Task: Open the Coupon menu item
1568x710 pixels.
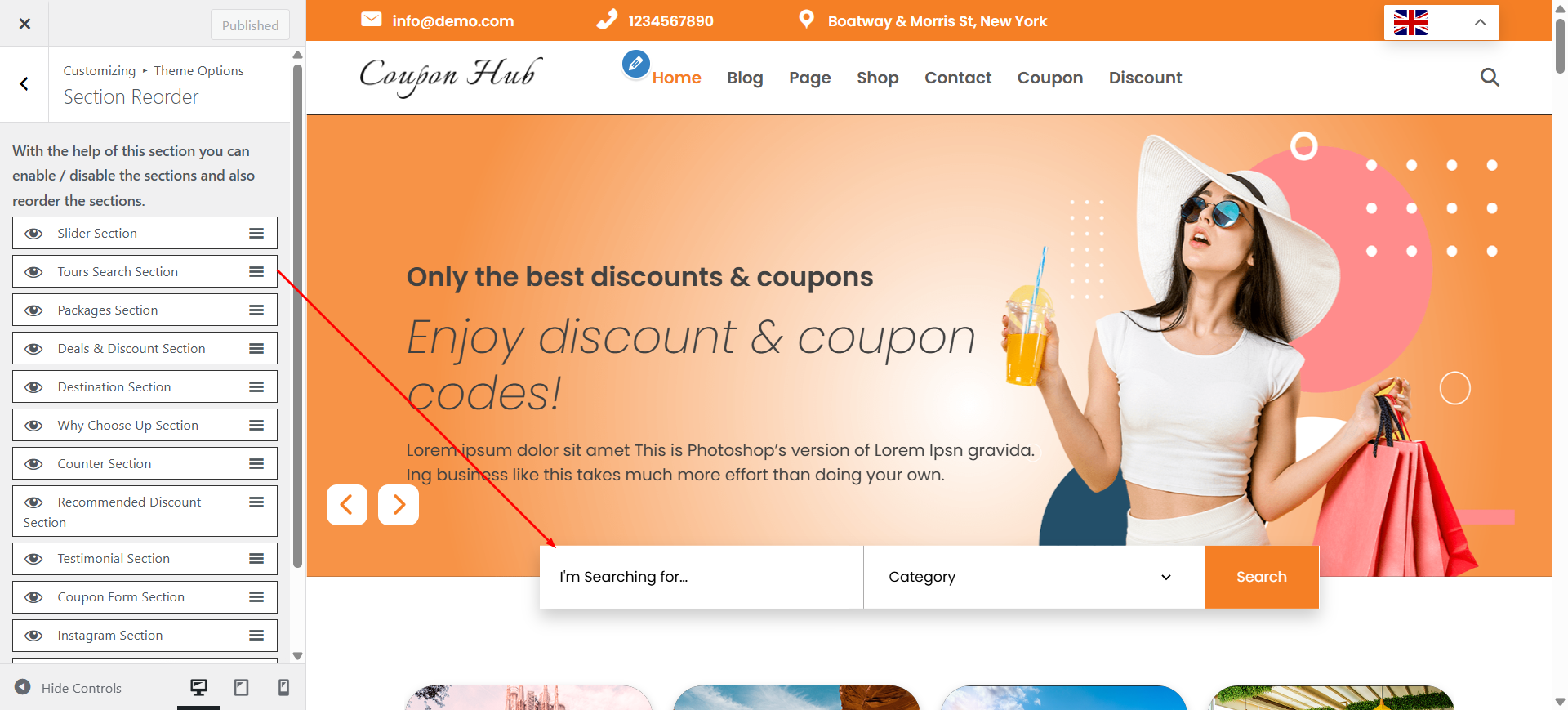Action: (x=1050, y=78)
